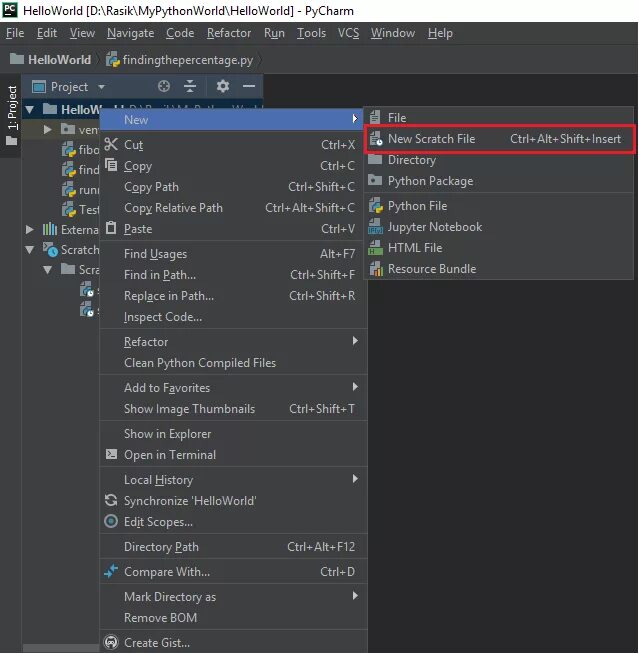The image size is (639, 654).
Task: Open Project panel settings gear
Action: click(223, 86)
